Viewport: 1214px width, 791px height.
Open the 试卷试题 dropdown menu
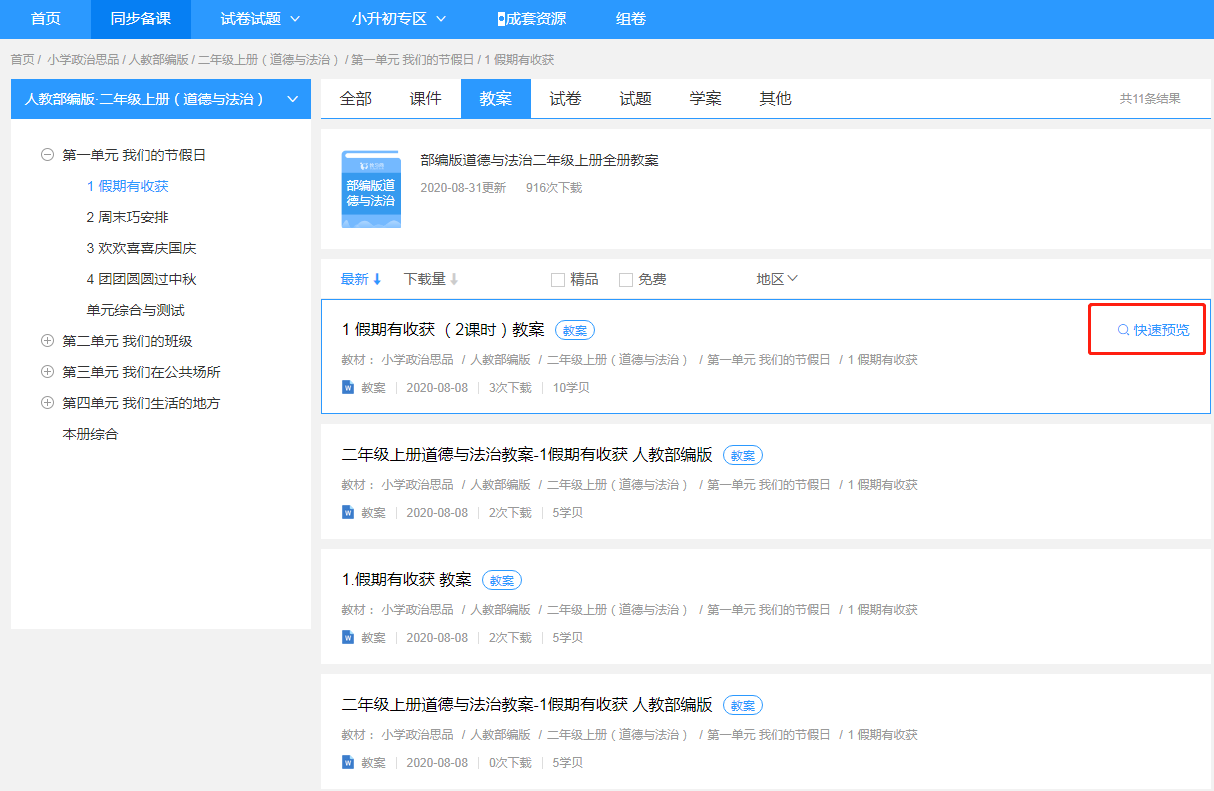pyautogui.click(x=260, y=19)
